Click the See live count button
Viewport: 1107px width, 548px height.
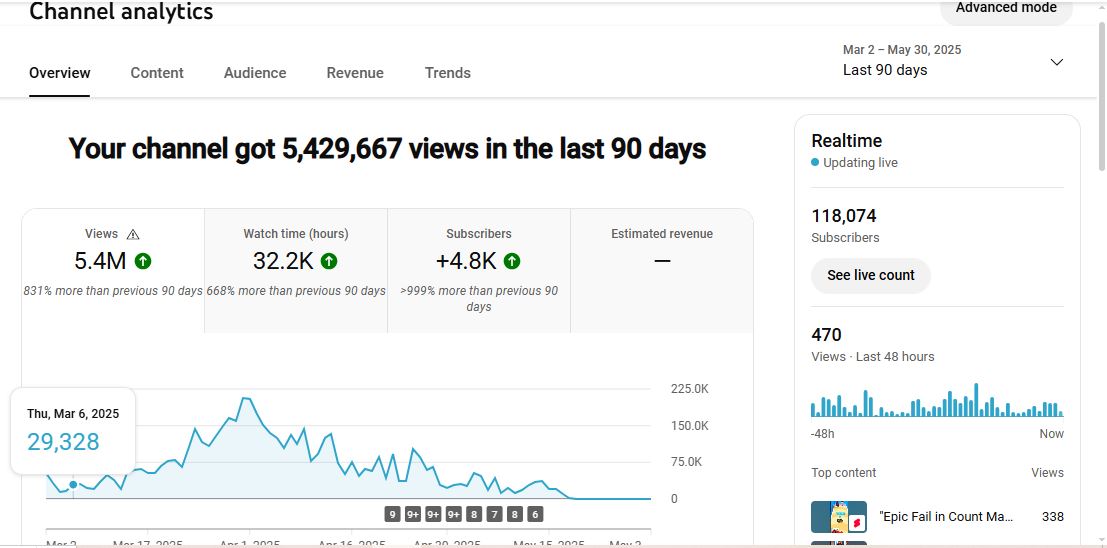coord(870,275)
